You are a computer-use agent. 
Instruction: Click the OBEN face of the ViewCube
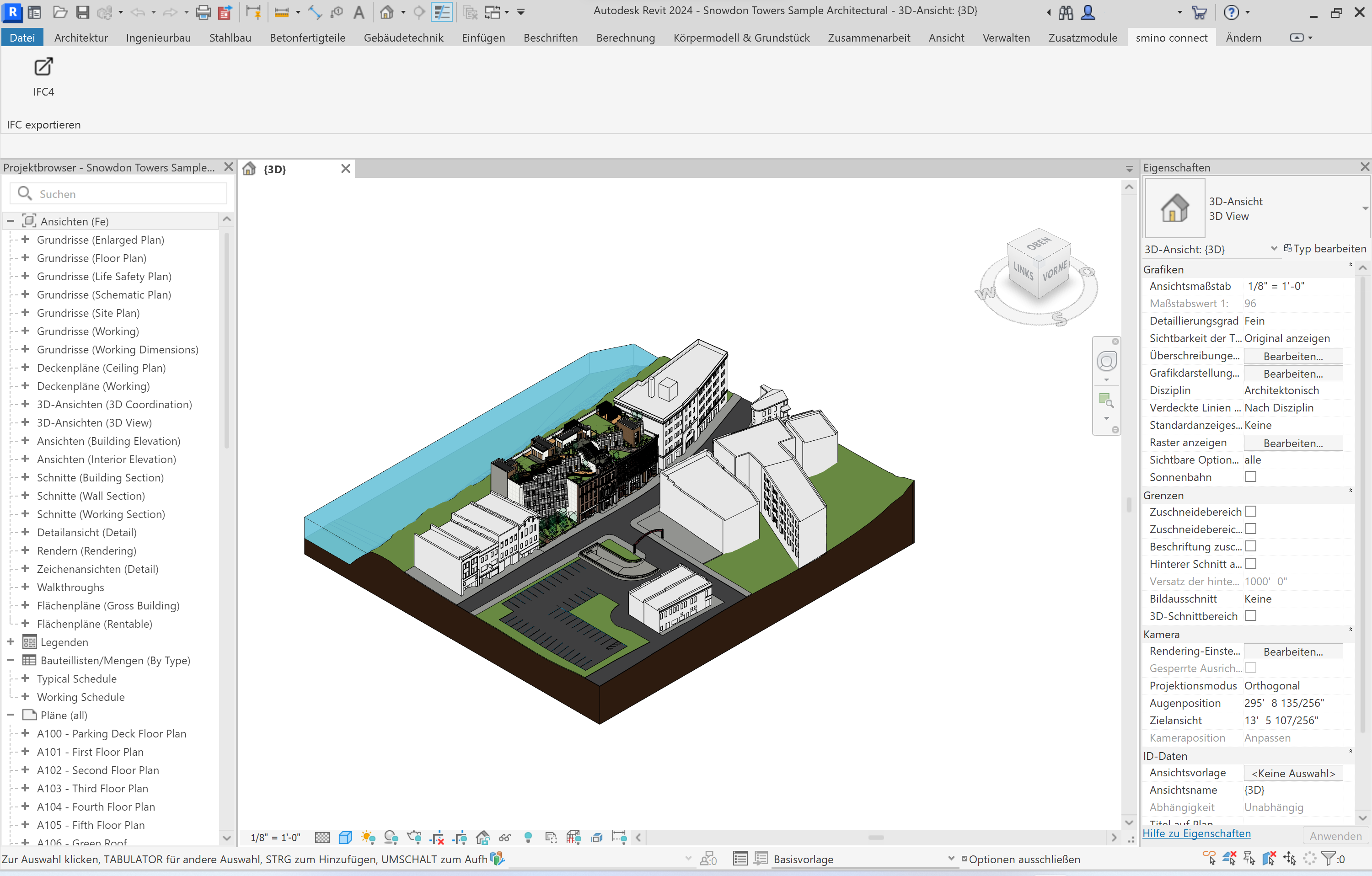[x=1038, y=244]
